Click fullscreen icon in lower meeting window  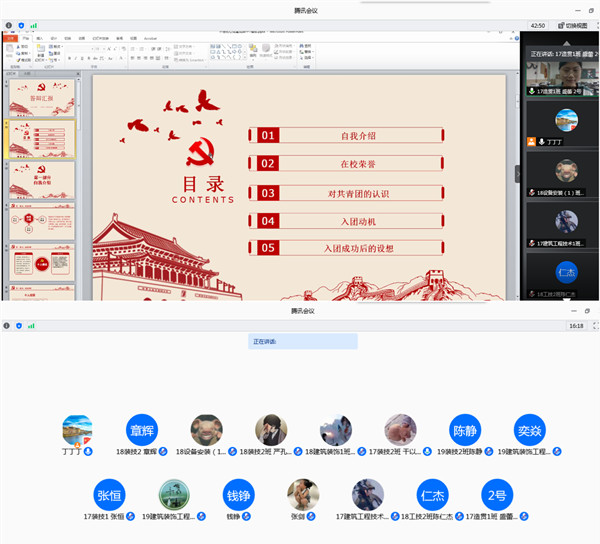tap(596, 326)
